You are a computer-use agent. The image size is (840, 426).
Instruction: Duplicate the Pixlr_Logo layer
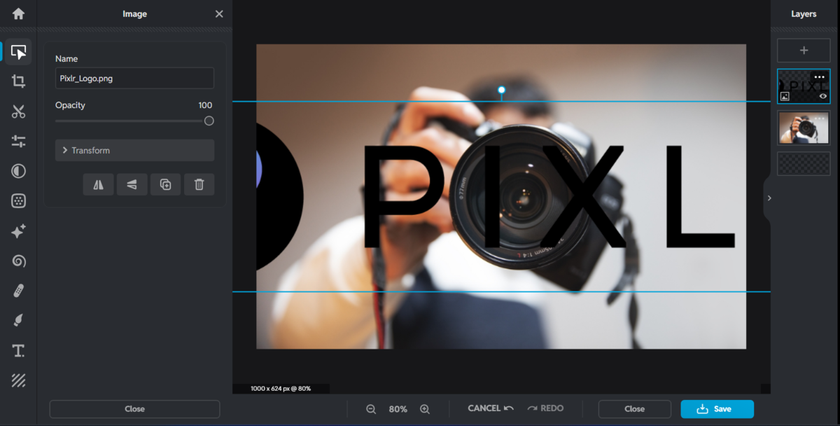pyautogui.click(x=166, y=184)
